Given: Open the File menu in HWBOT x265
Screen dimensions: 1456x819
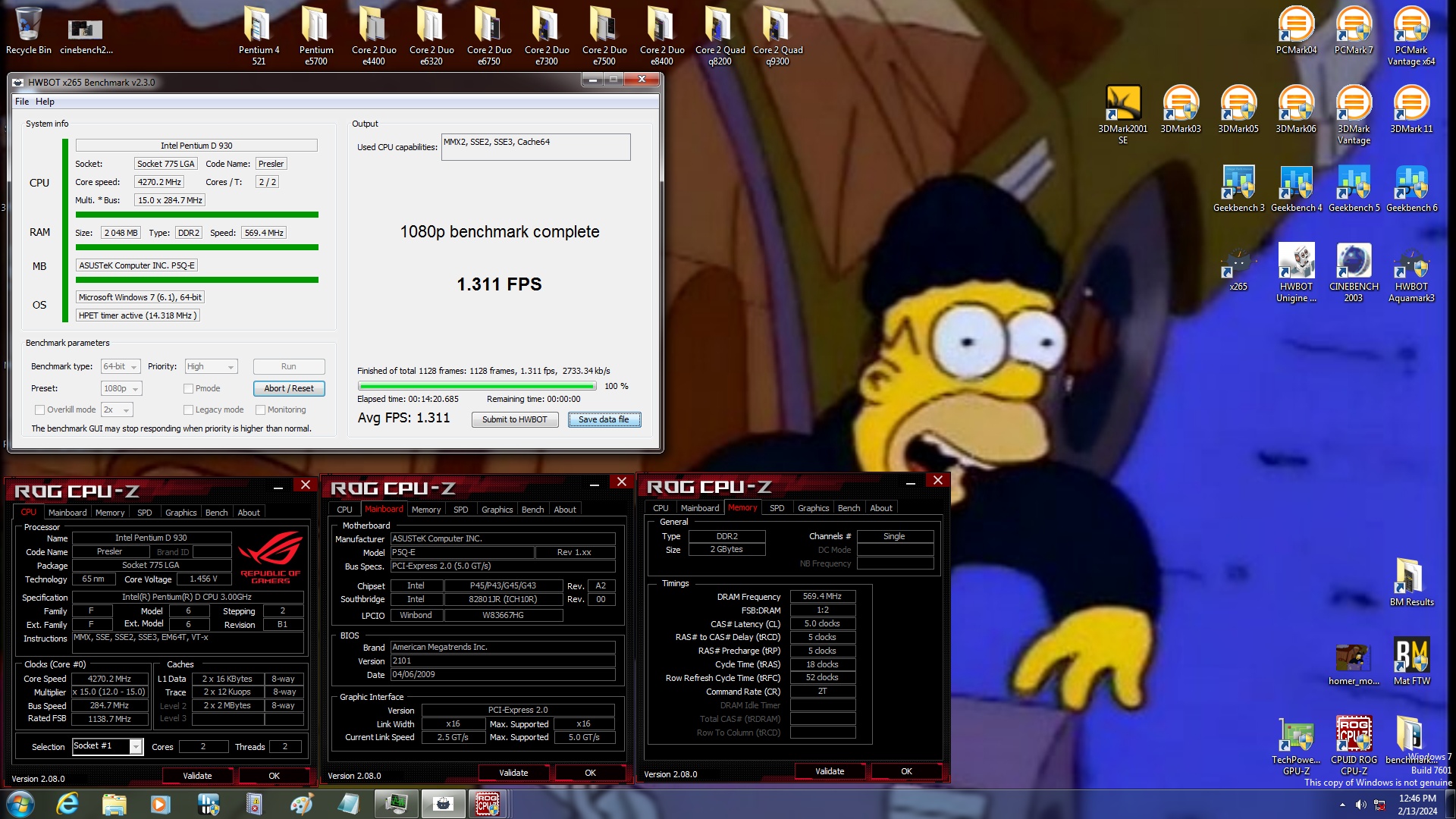Looking at the screenshot, I should 22,101.
